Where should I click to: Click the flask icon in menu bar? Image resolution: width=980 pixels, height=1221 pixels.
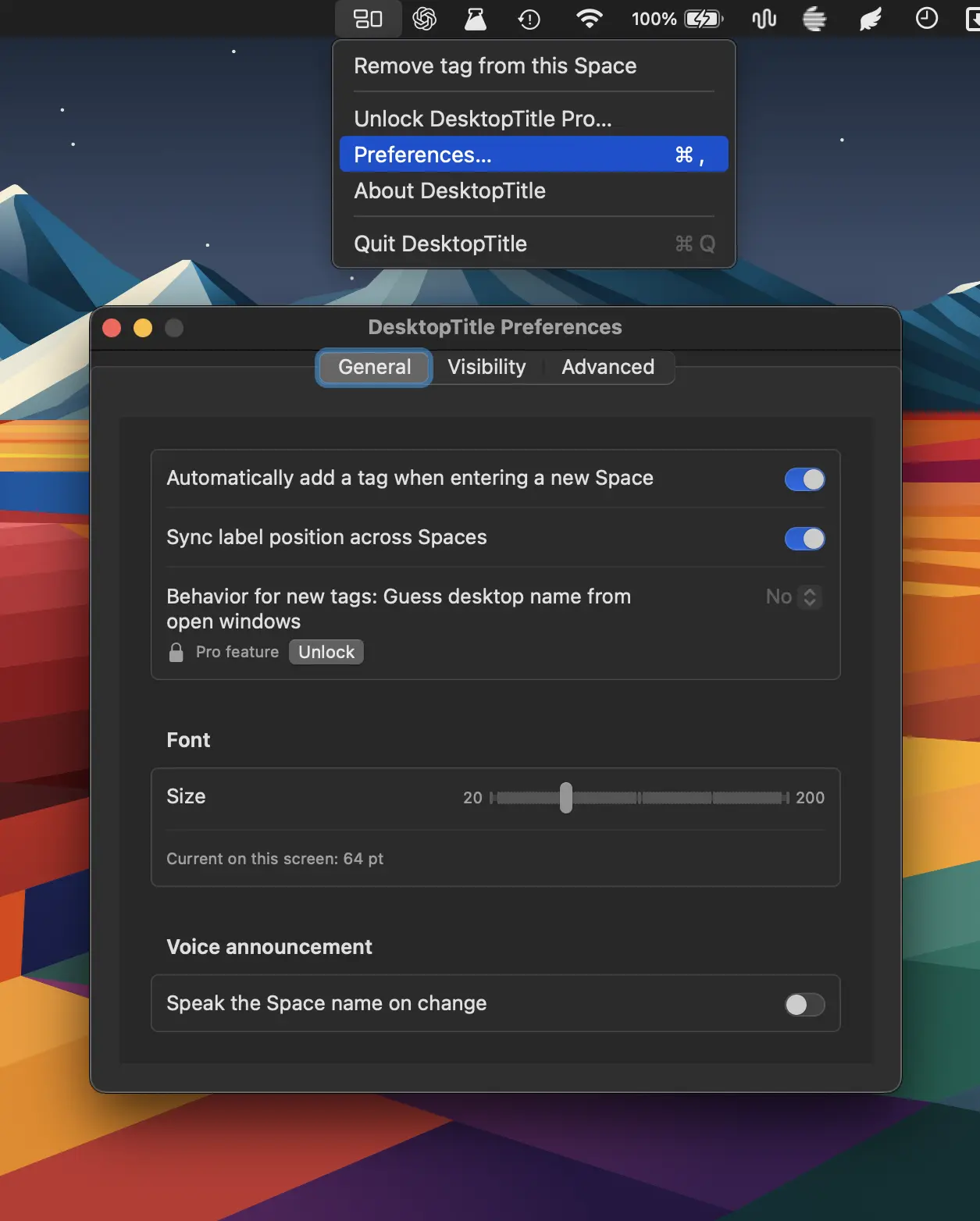(x=475, y=18)
